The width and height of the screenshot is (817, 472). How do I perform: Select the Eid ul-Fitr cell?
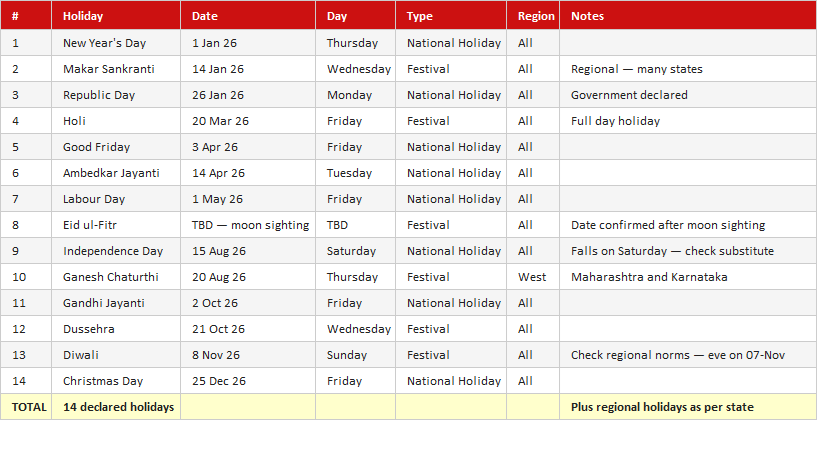click(x=116, y=225)
